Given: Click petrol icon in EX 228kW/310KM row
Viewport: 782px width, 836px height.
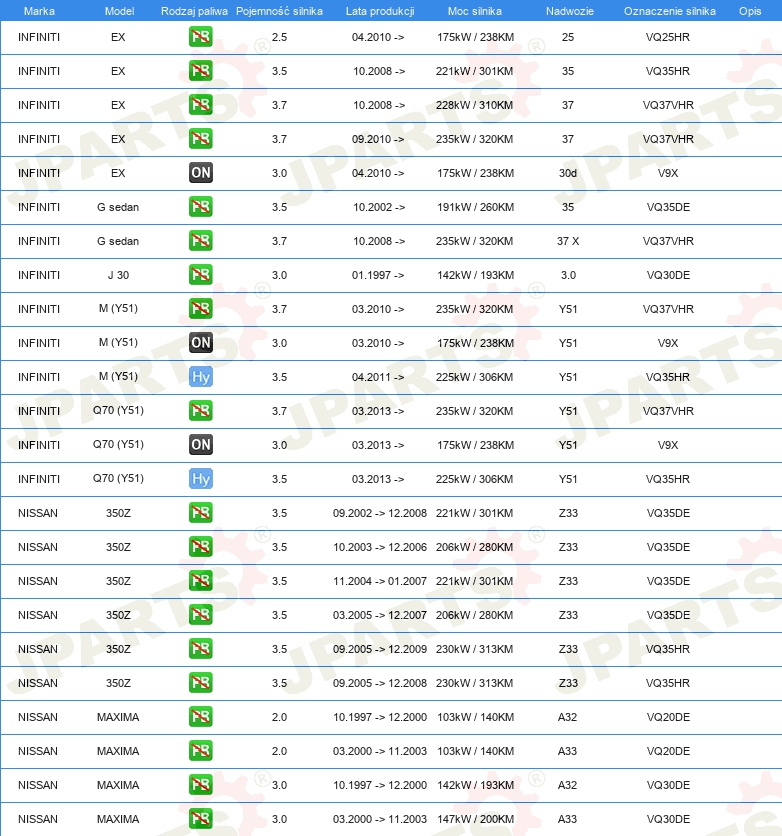Looking at the screenshot, I should tap(200, 105).
